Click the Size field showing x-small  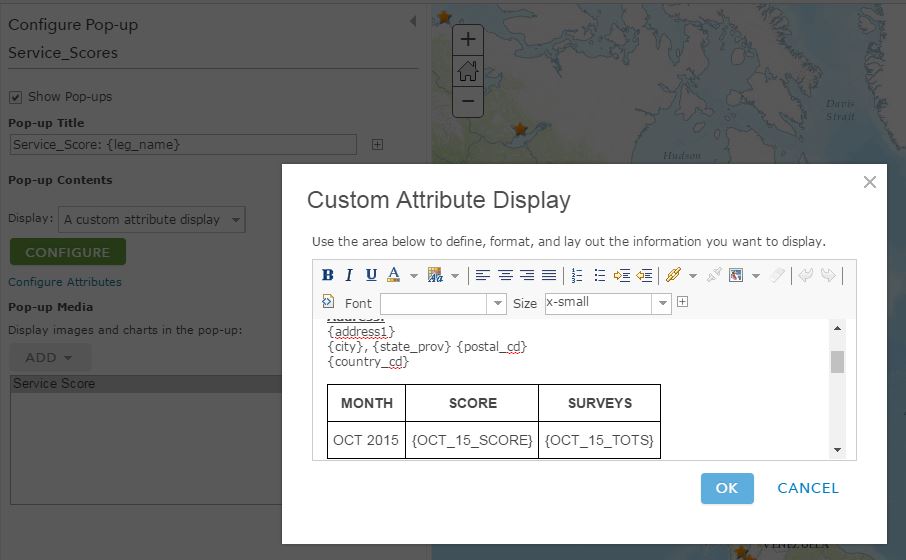point(598,303)
